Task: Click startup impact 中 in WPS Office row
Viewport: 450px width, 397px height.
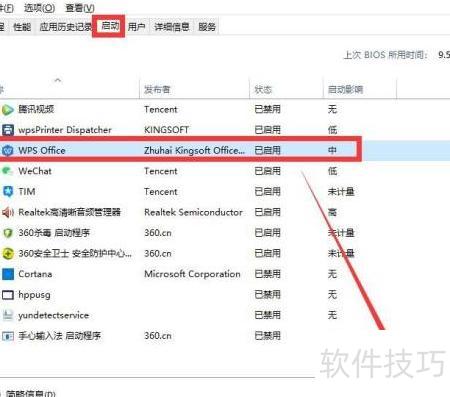Action: pyautogui.click(x=332, y=150)
